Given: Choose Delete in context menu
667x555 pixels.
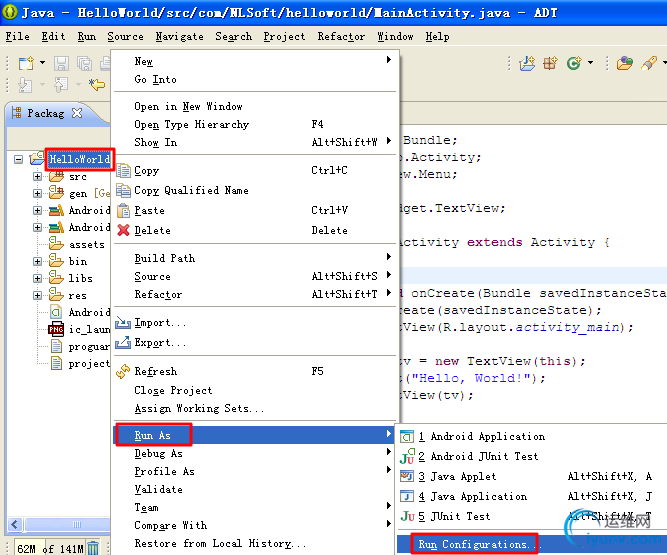Looking at the screenshot, I should pos(255,231).
